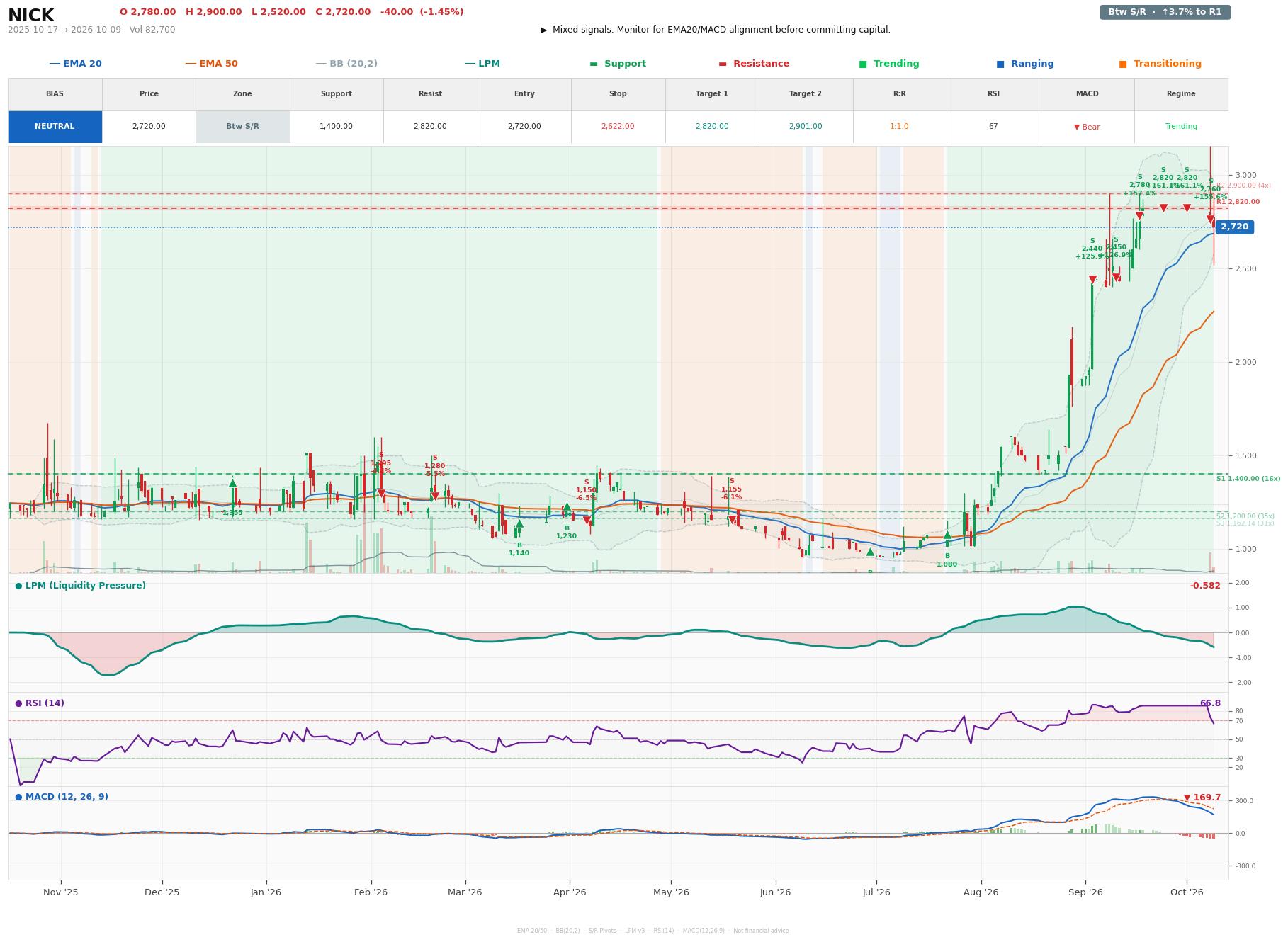1288x942 pixels.
Task: Click the MACD reading 169.7
Action: click(1203, 798)
